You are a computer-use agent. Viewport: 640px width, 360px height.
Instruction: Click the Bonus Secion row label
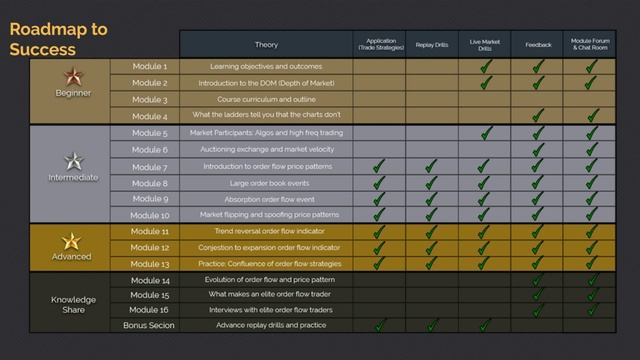(x=149, y=325)
